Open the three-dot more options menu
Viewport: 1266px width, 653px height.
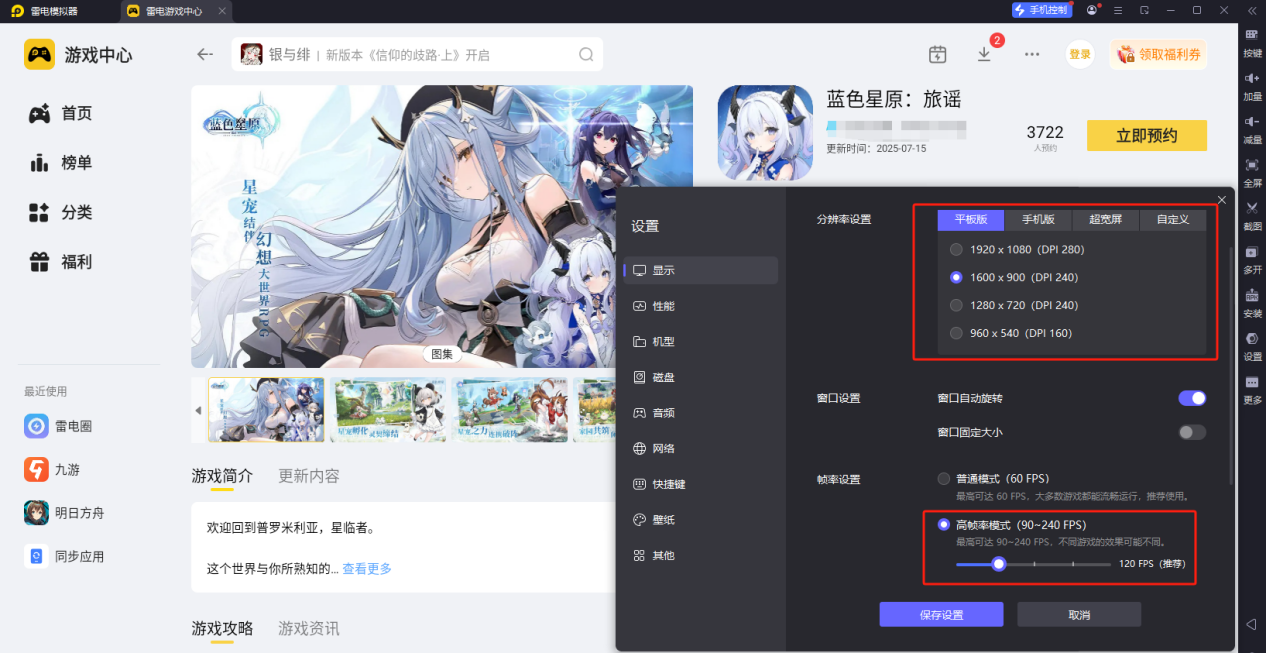tap(1032, 54)
